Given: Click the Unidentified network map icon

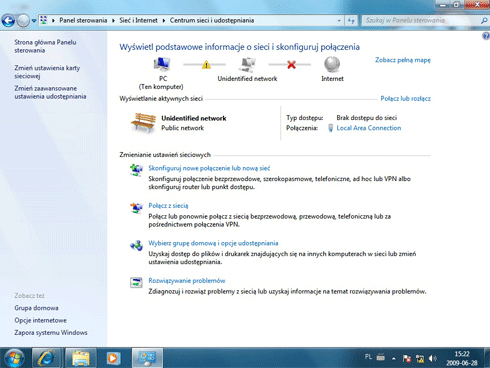Looking at the screenshot, I should coord(248,64).
